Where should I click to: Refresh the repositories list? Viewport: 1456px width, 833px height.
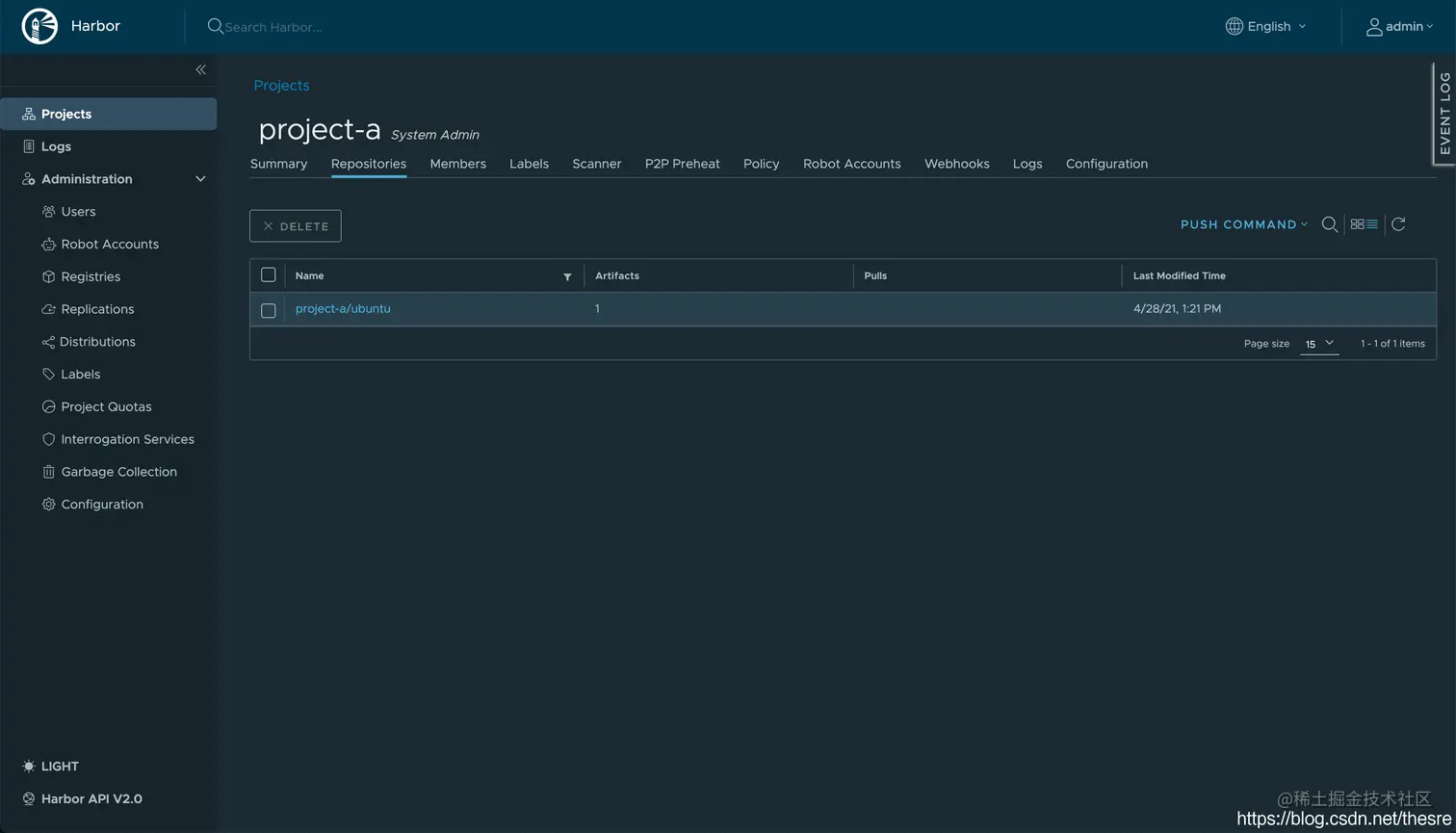coord(1398,224)
